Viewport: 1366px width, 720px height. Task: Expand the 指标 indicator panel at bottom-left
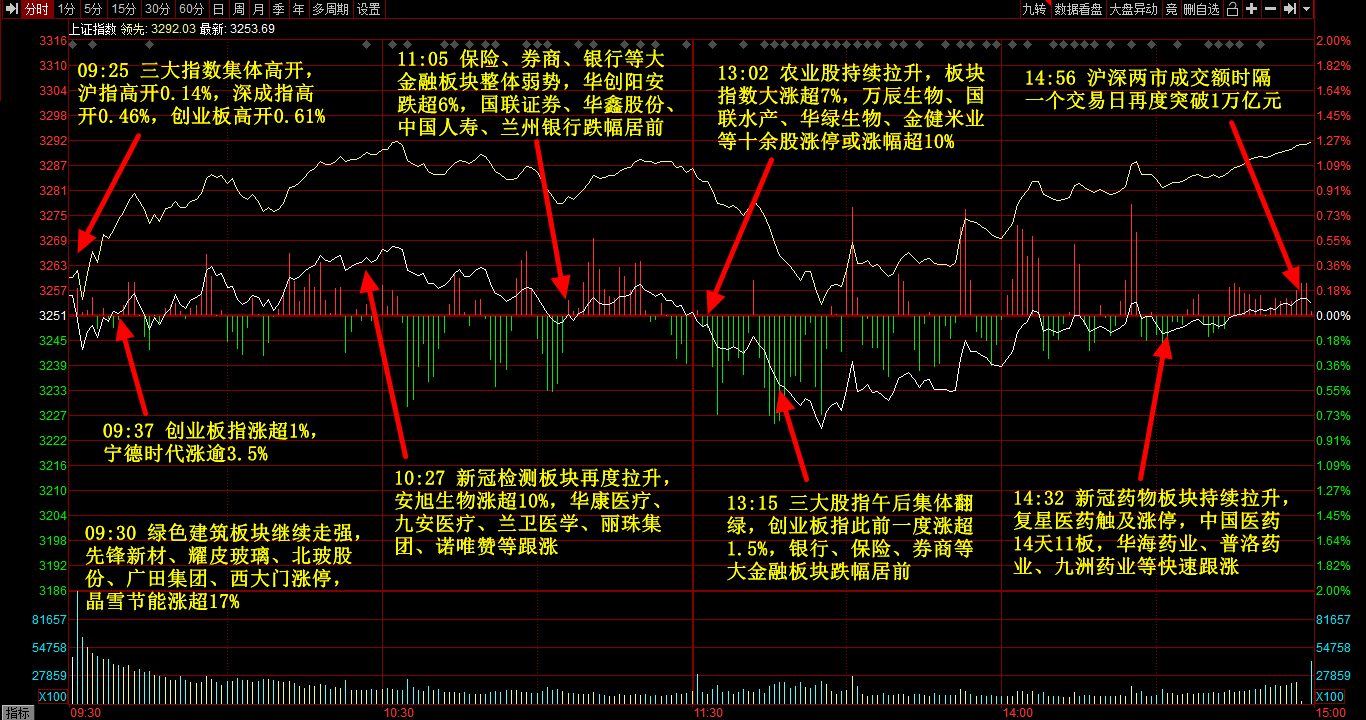tap(17, 712)
